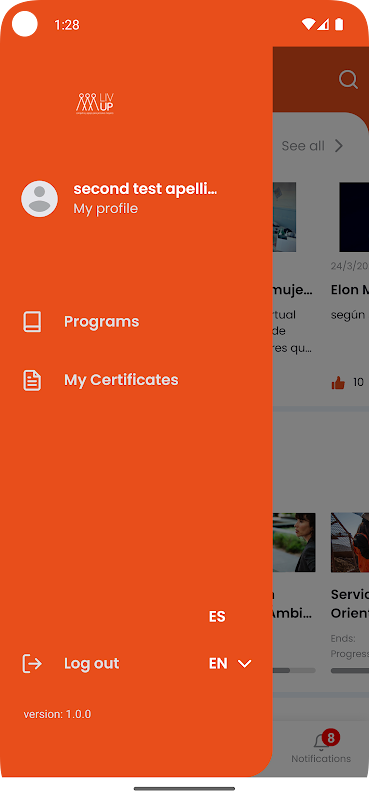Tap the Log out arrow icon
The image size is (369, 800).
click(x=32, y=663)
